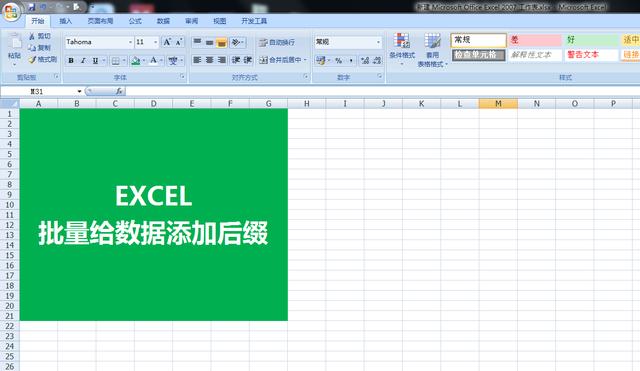Paste using the 粘贴 clipboard button
This screenshot has width=640, height=371.
pyautogui.click(x=14, y=50)
